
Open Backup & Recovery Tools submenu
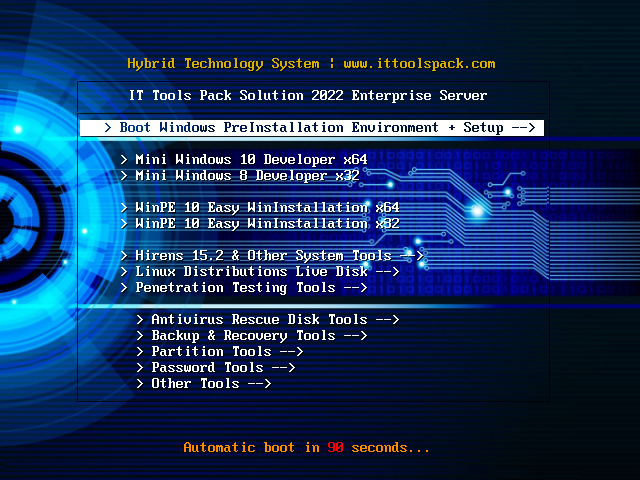pos(251,336)
